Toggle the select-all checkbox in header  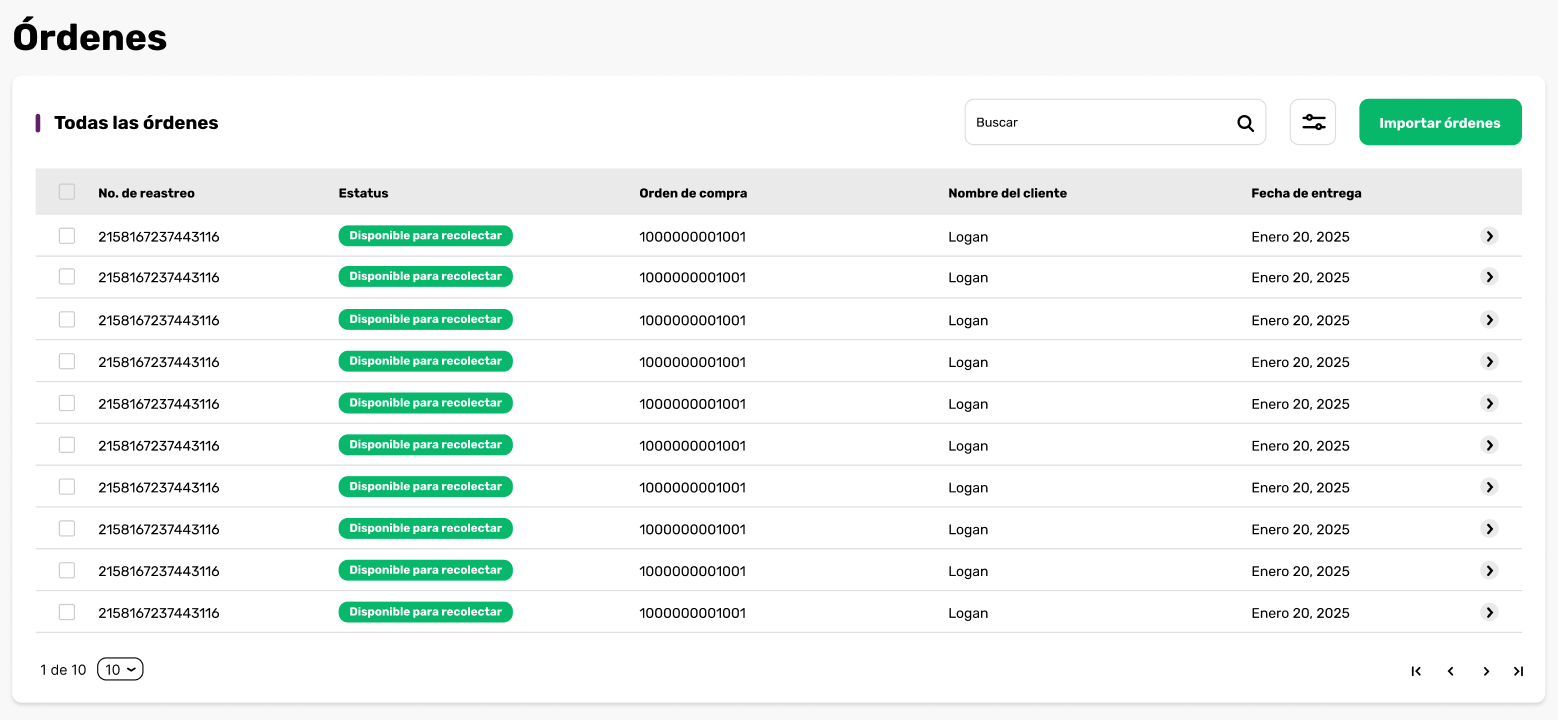tap(67, 192)
